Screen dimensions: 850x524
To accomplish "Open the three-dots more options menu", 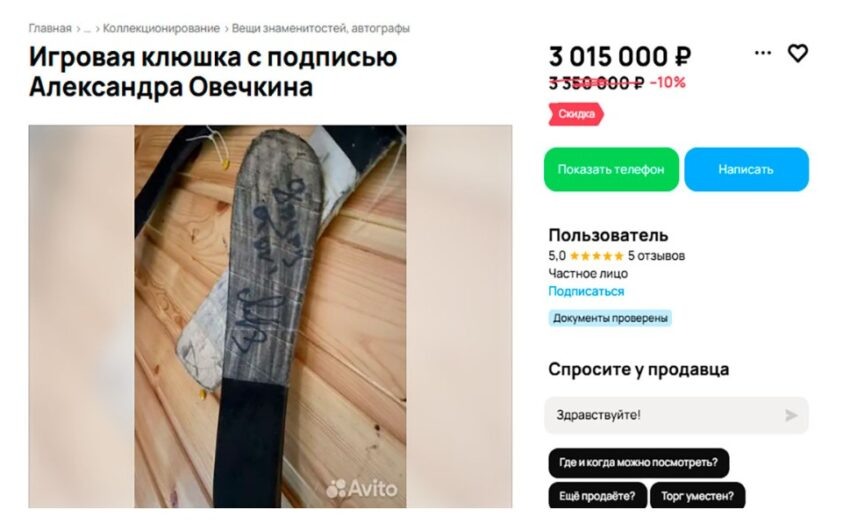I will 763,53.
